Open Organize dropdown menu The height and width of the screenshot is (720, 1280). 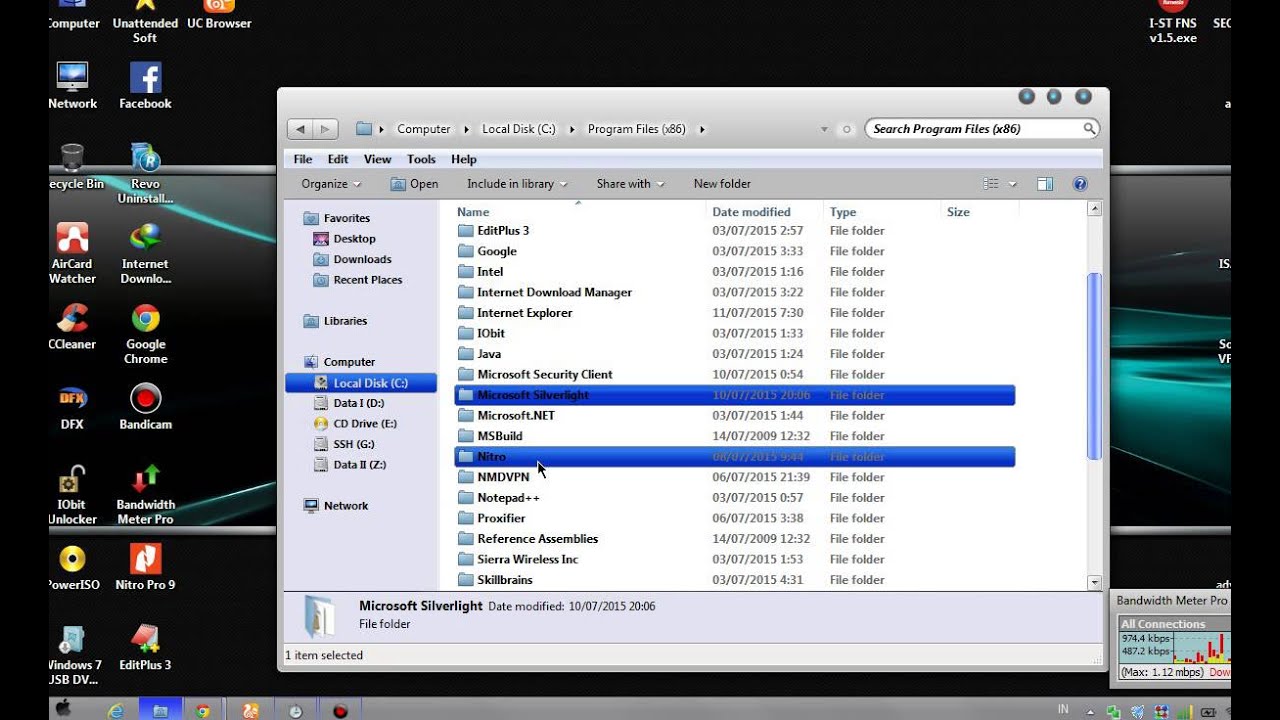[x=331, y=184]
